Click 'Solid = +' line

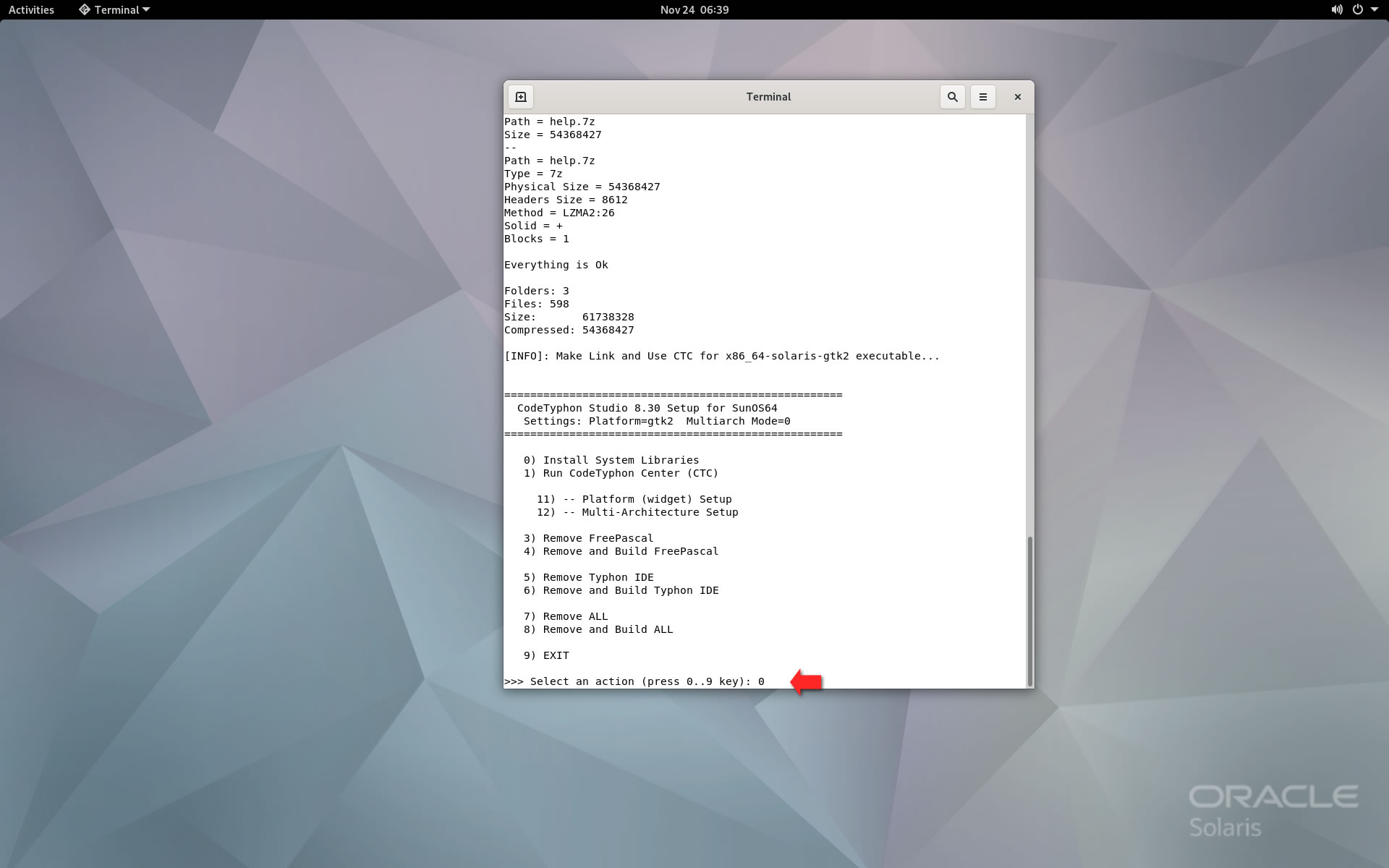point(533,226)
